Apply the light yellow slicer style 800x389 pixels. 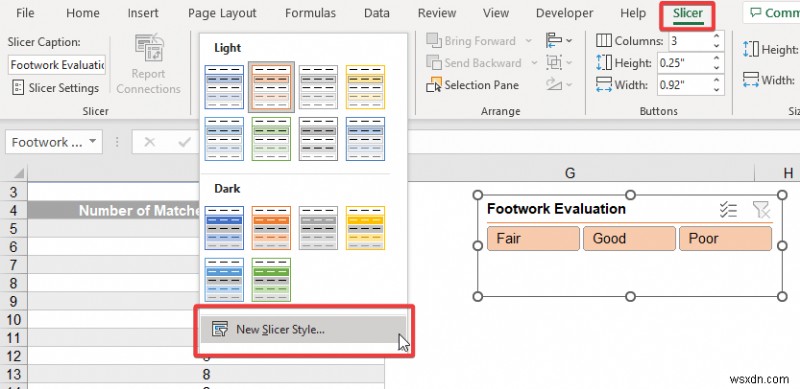pyautogui.click(x=365, y=87)
